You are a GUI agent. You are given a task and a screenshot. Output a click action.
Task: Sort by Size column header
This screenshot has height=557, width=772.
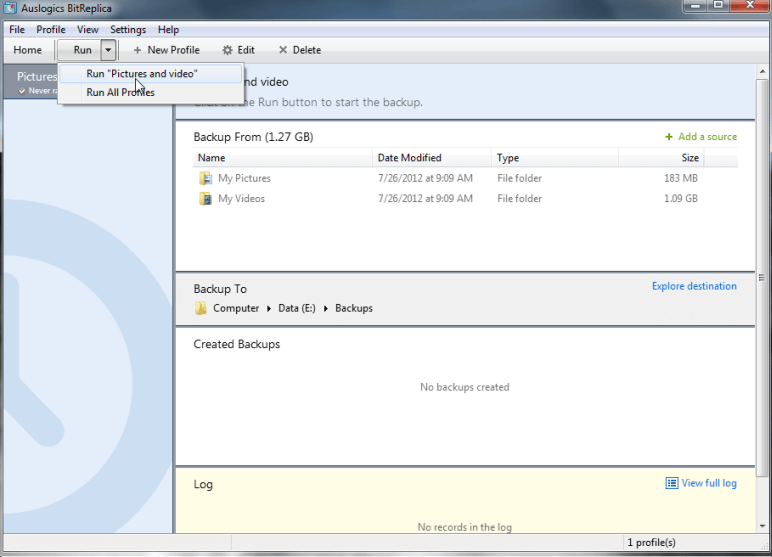(661, 158)
